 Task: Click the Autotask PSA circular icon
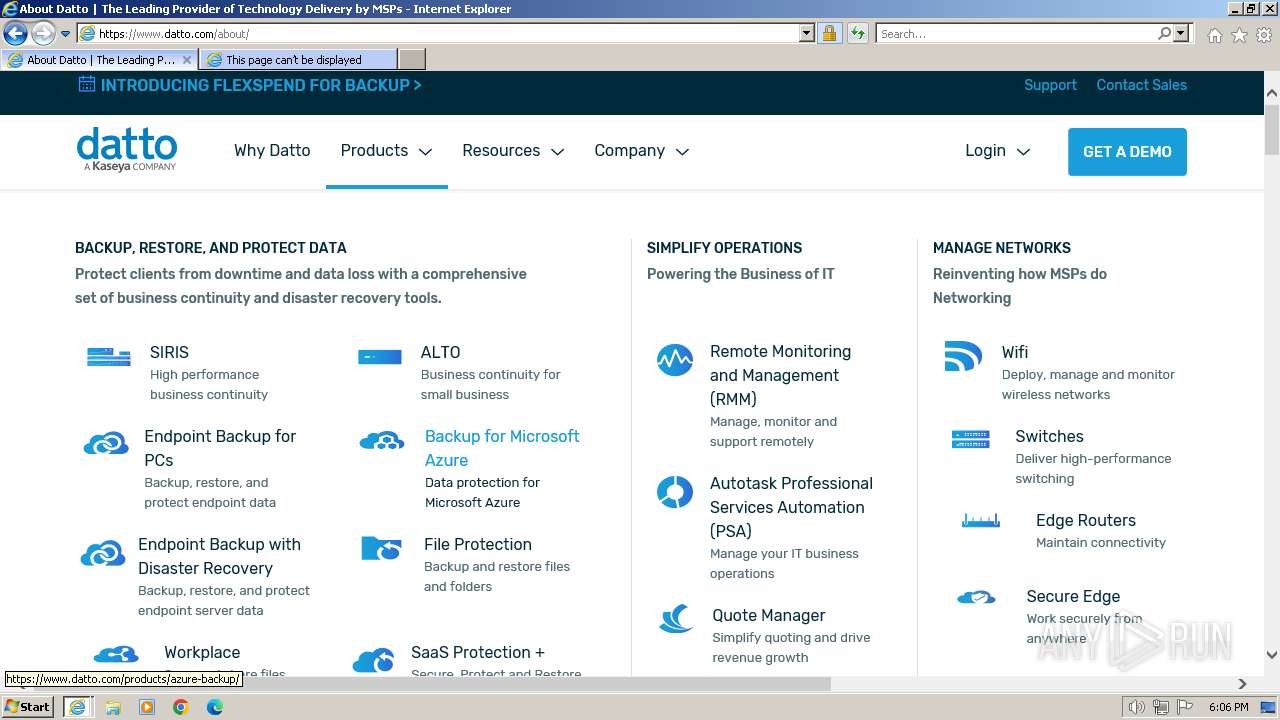point(675,491)
